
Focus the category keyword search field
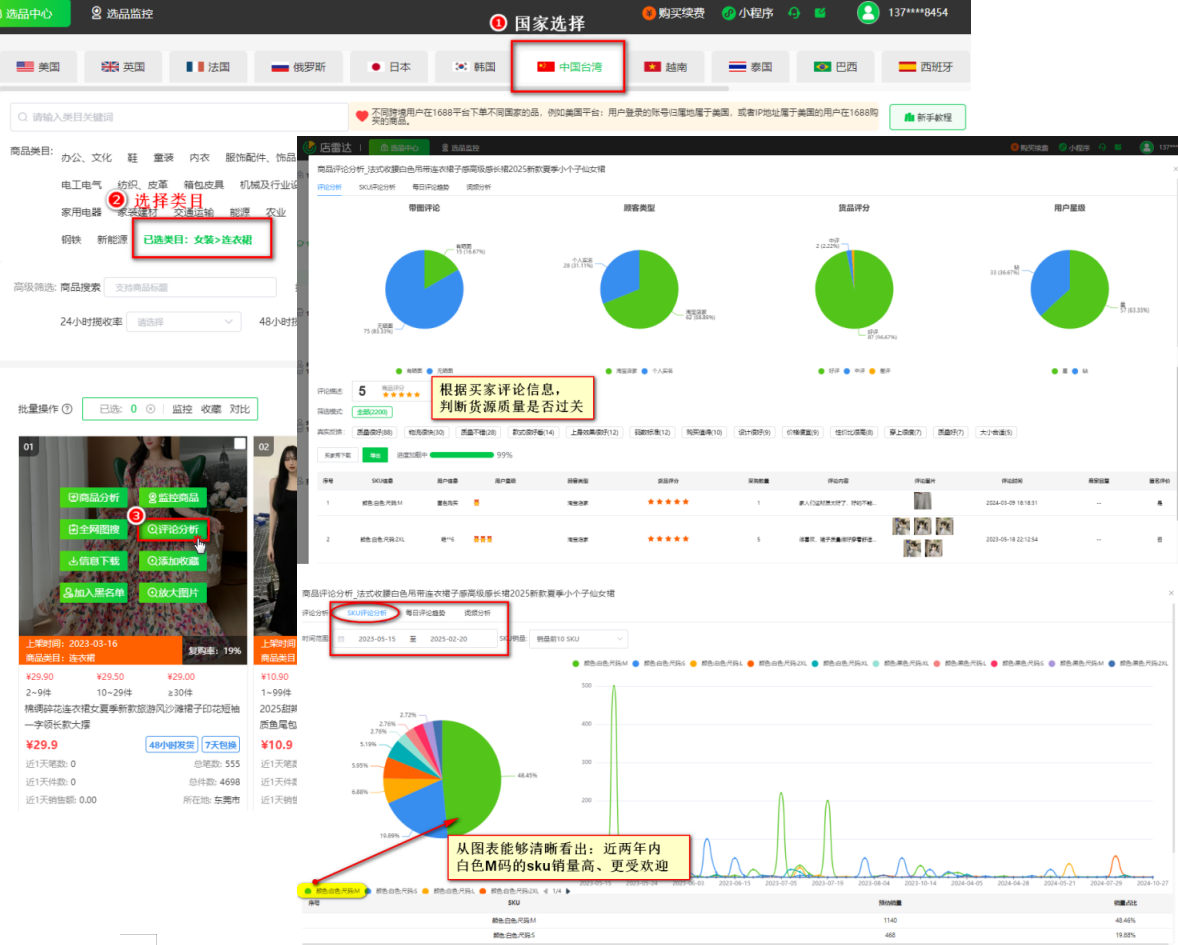(x=179, y=117)
